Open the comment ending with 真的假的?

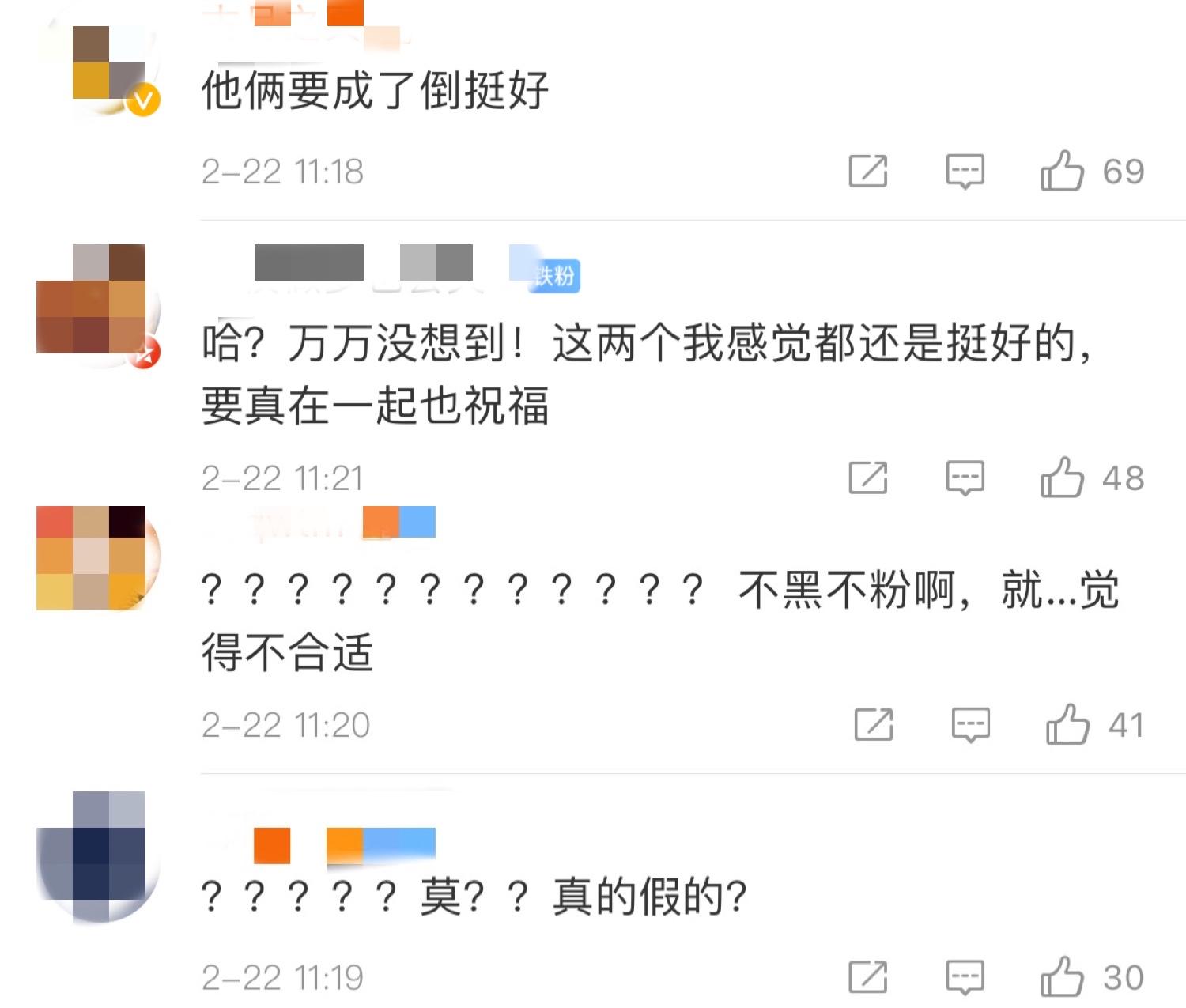pyautogui.click(x=474, y=897)
